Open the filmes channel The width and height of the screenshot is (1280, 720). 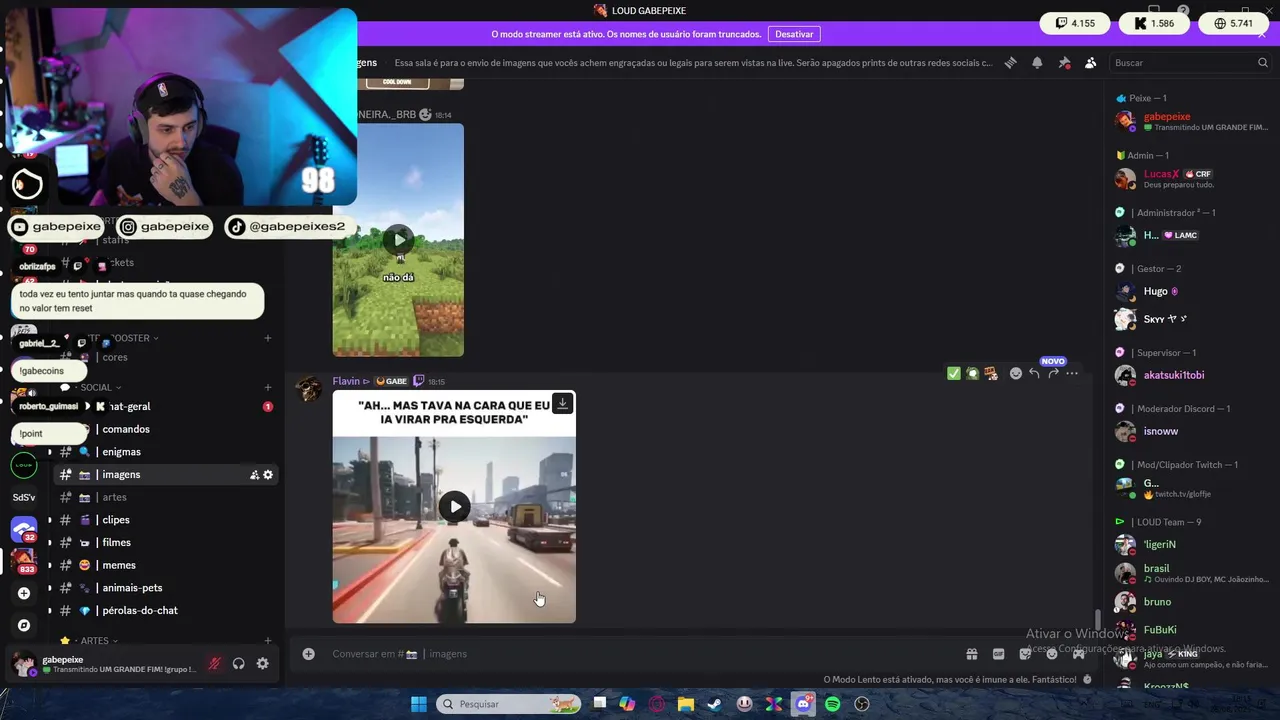[164, 543]
